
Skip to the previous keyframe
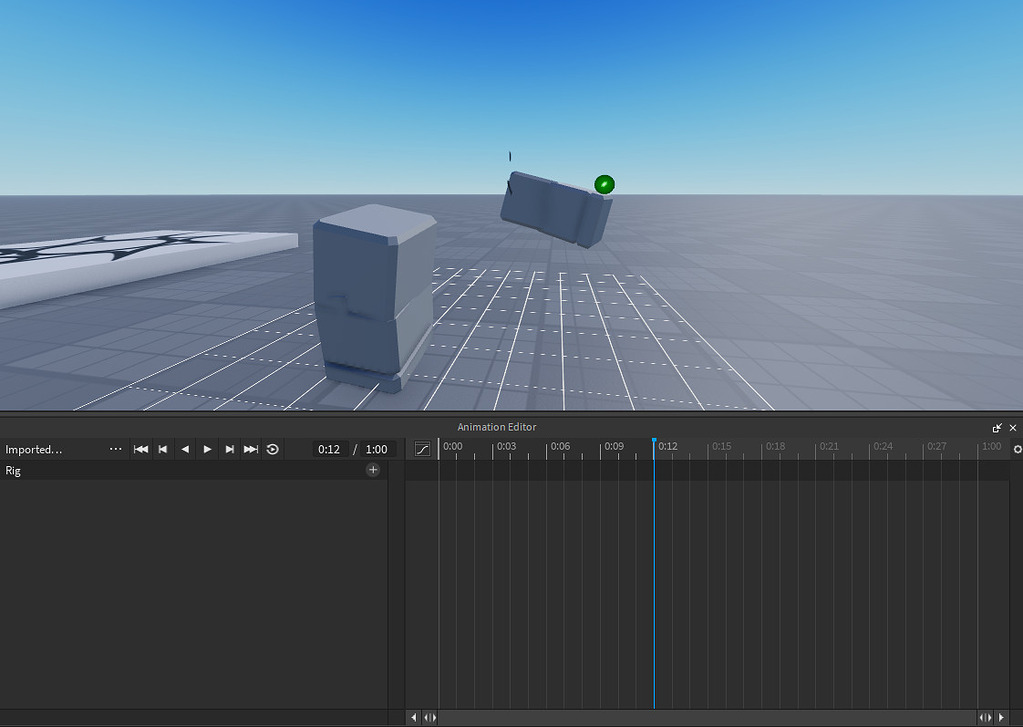point(162,449)
